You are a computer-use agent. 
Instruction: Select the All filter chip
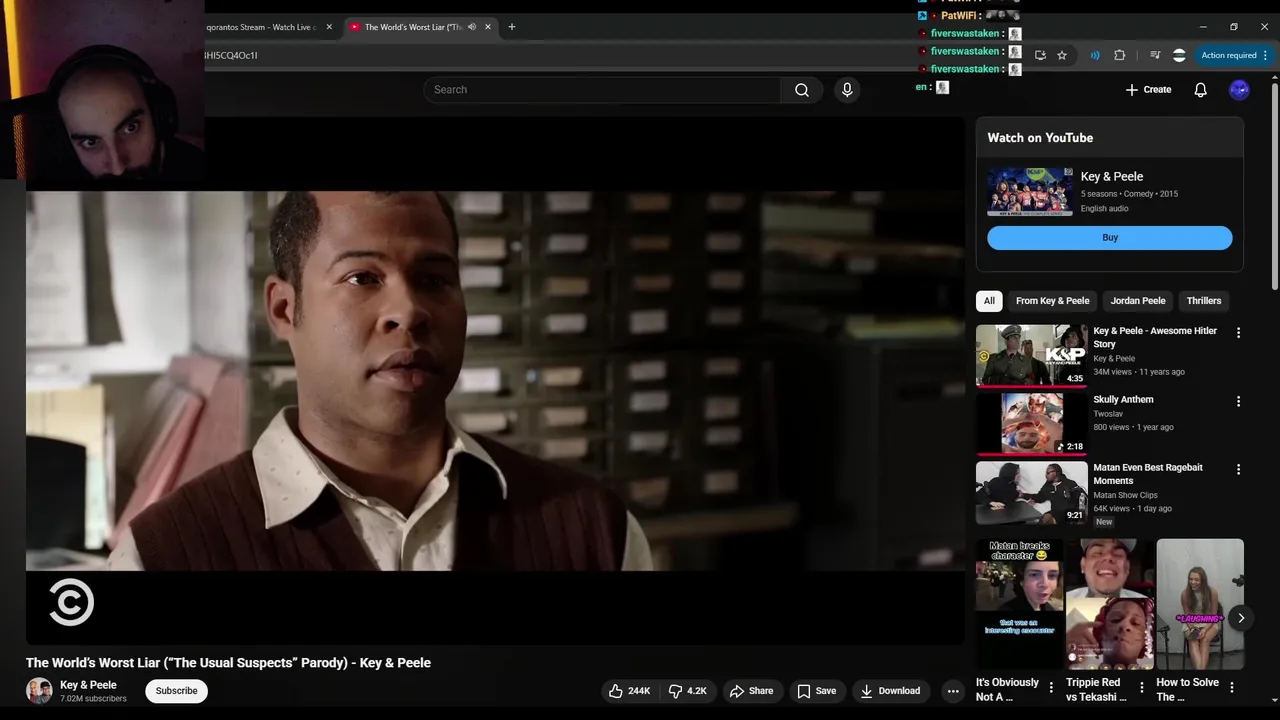[x=989, y=301]
